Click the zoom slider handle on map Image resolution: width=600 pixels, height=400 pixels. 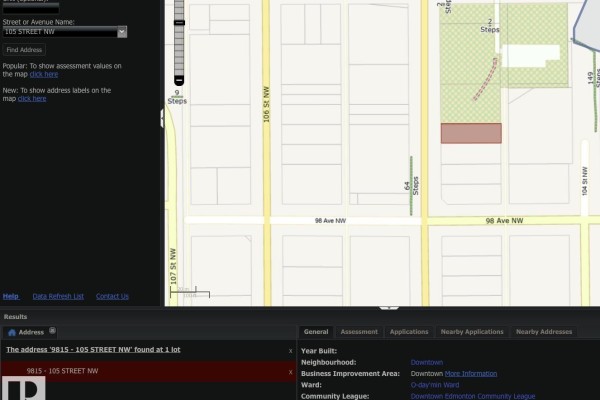(179, 23)
